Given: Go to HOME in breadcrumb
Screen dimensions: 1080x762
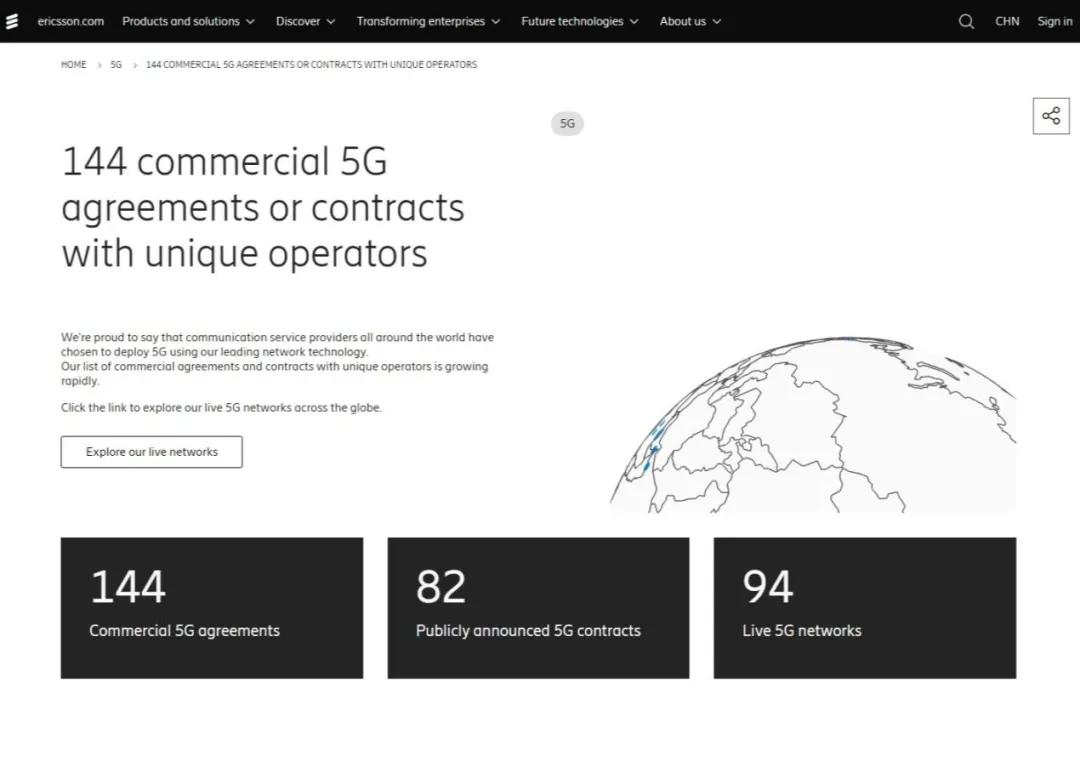Looking at the screenshot, I should [x=74, y=65].
